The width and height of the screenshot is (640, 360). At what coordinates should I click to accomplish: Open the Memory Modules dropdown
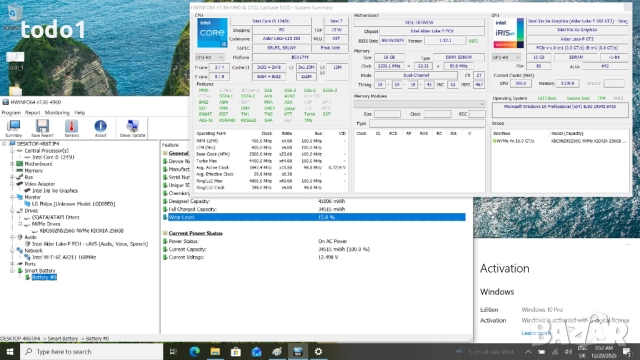coord(420,104)
